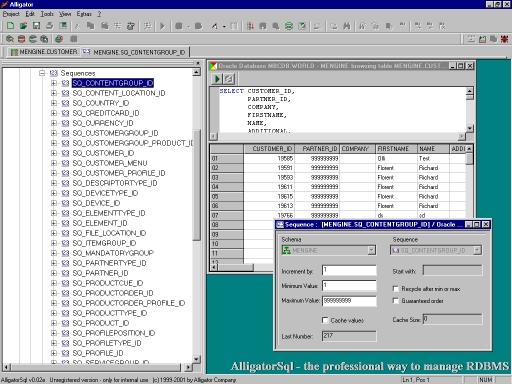The width and height of the screenshot is (512, 384).
Task: Expand the SQ_CUSTOMER_MENU node
Action: [54, 163]
